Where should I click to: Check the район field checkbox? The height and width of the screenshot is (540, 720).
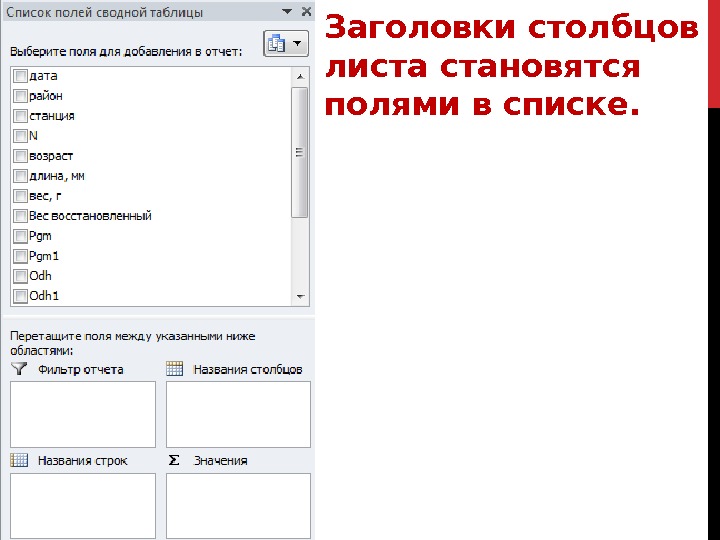[x=20, y=96]
